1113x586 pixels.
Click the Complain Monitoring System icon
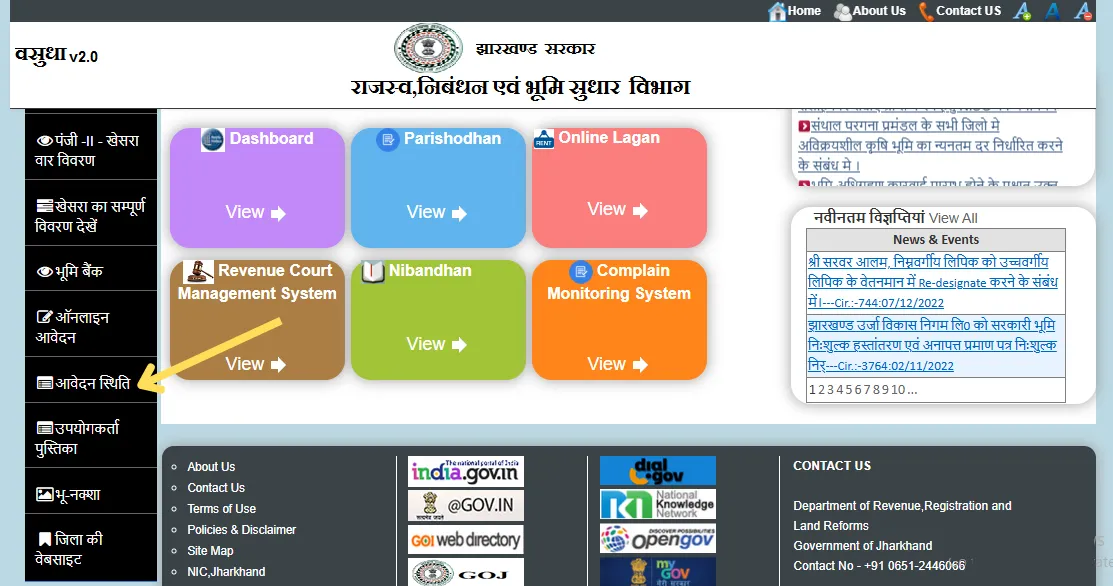tap(581, 271)
